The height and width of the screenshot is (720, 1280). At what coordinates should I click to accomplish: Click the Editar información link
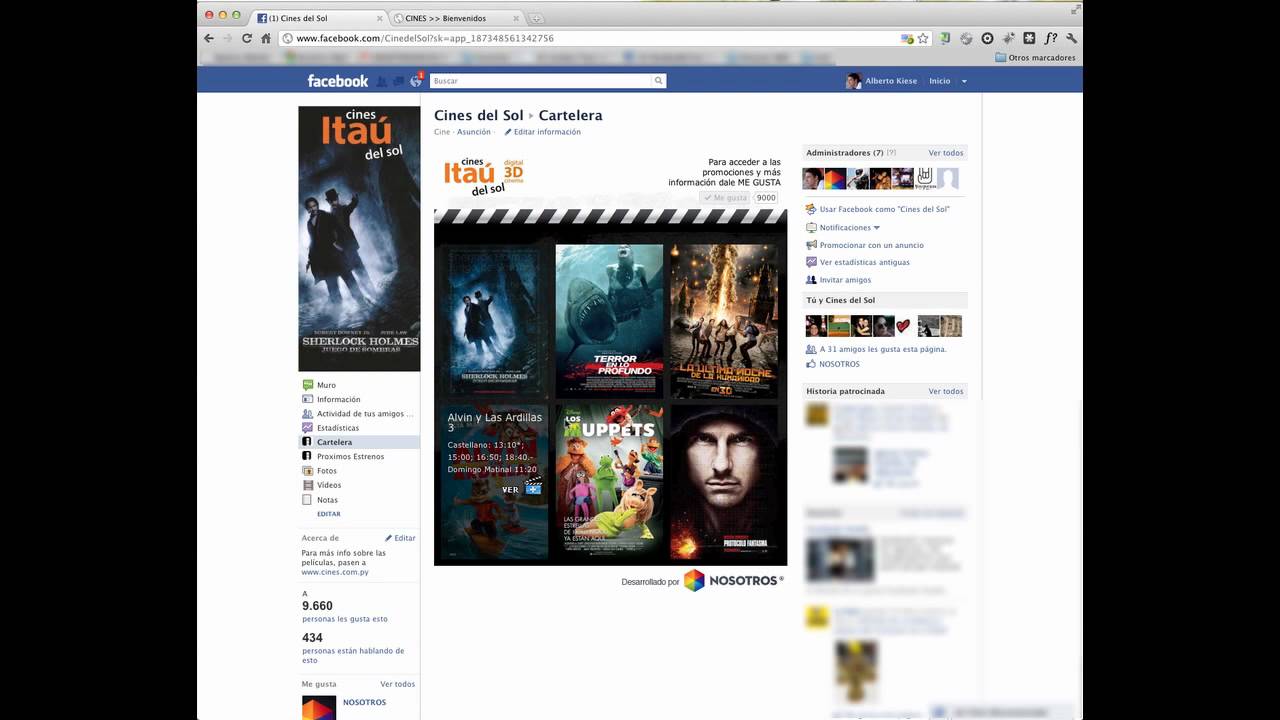tap(546, 132)
